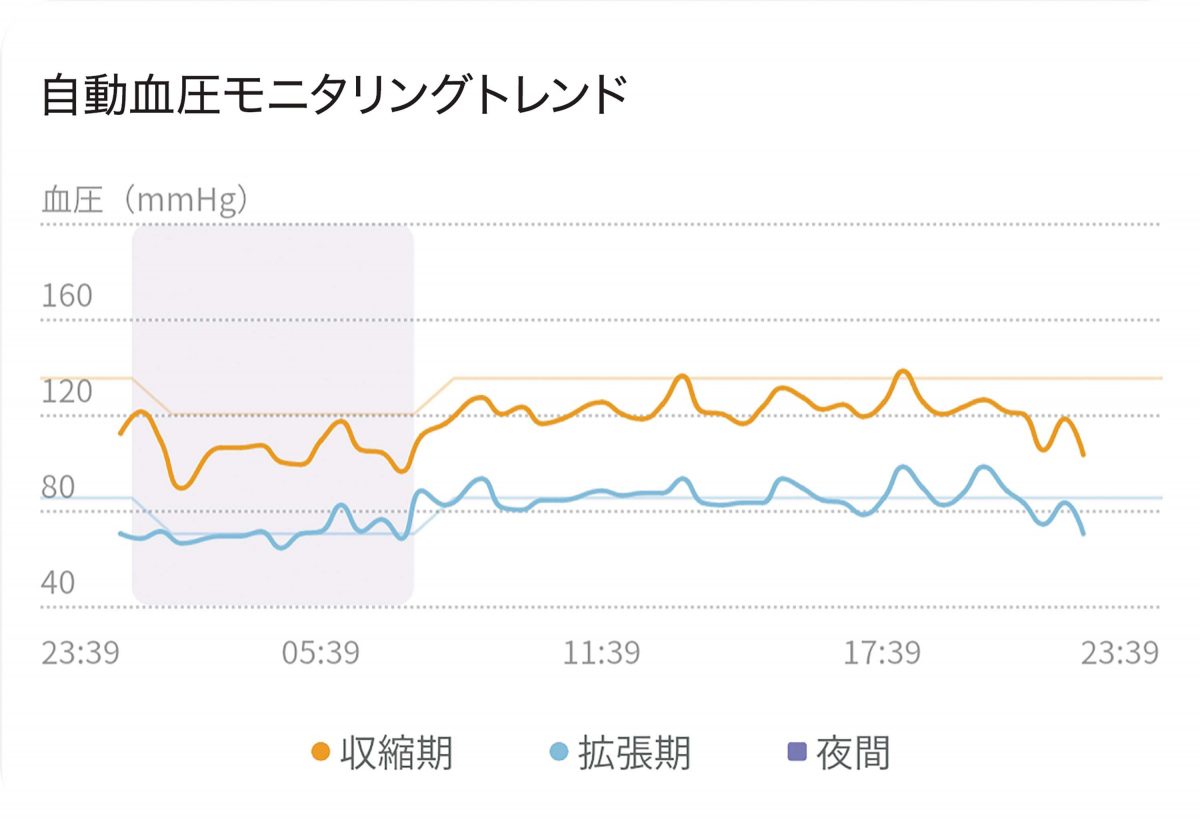This screenshot has height=822, width=1200.
Task: Click the 160 pressure axis value
Action: click(x=67, y=296)
